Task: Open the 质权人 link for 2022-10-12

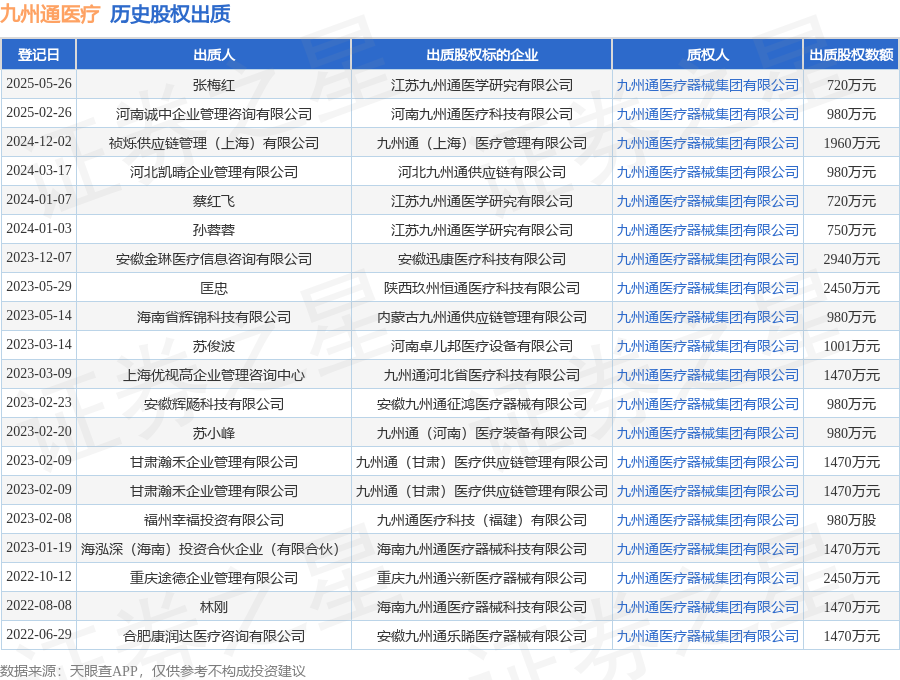Action: 707,578
